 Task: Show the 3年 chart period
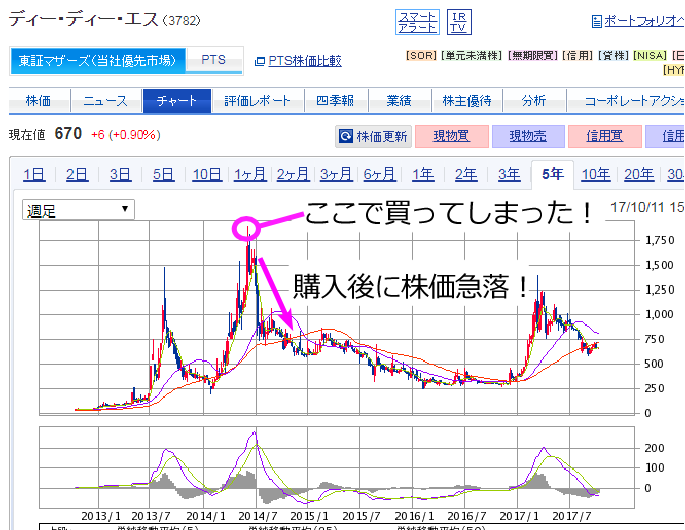509,174
